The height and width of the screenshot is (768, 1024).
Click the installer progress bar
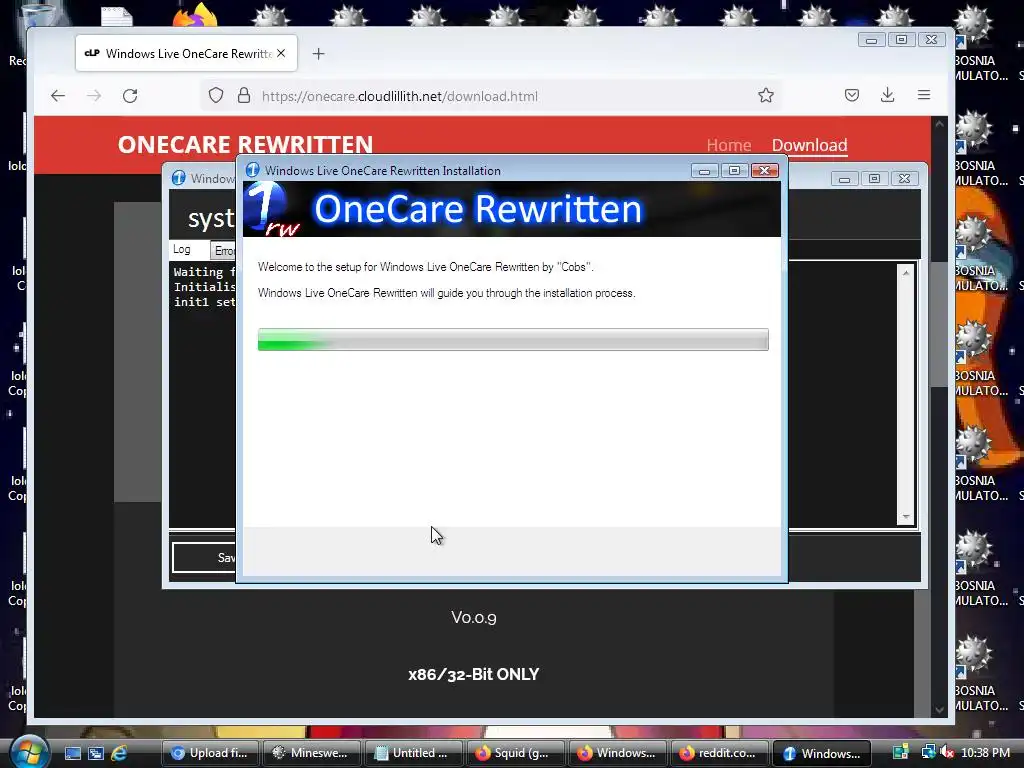click(513, 340)
